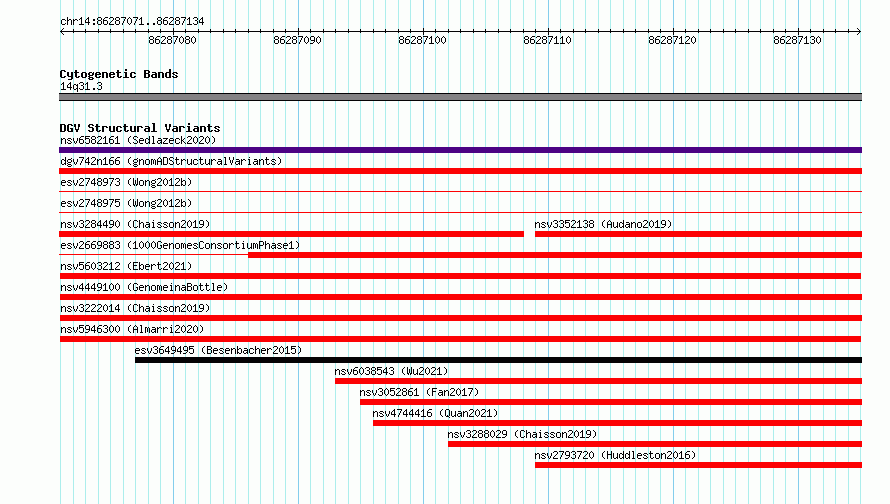Click the red nsv3052861 variant bar
The height and width of the screenshot is (504, 890).
click(611, 402)
